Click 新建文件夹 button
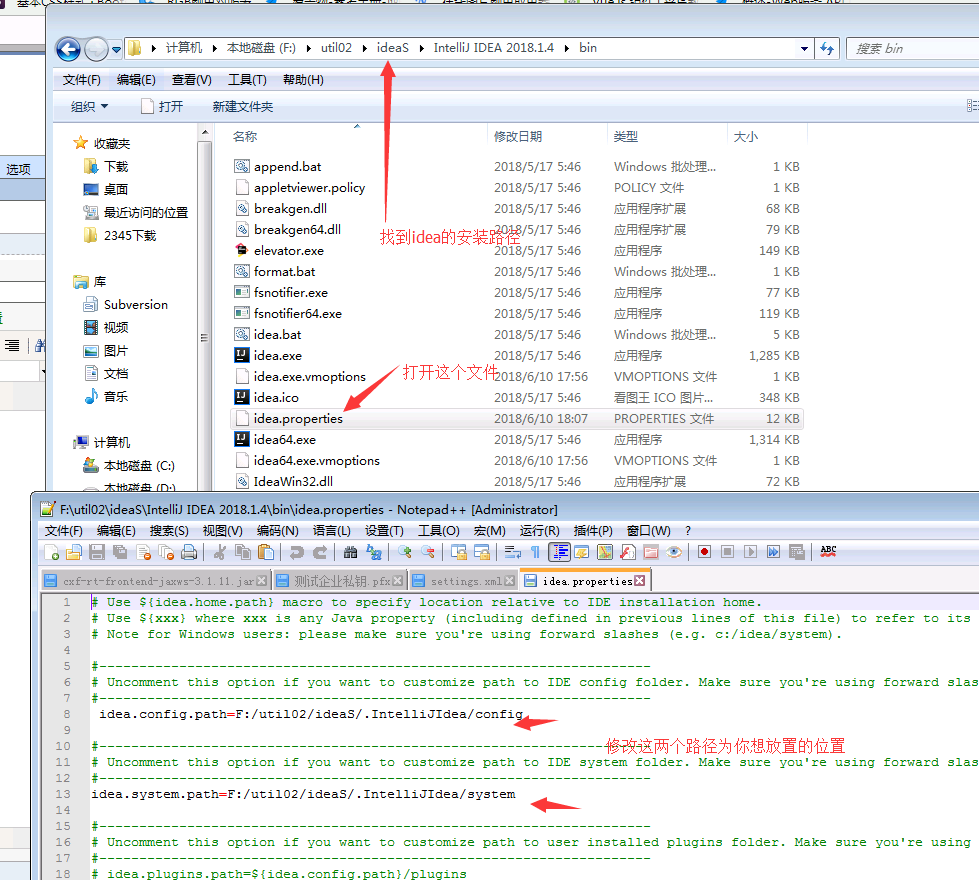Image resolution: width=979 pixels, height=880 pixels. (x=243, y=107)
